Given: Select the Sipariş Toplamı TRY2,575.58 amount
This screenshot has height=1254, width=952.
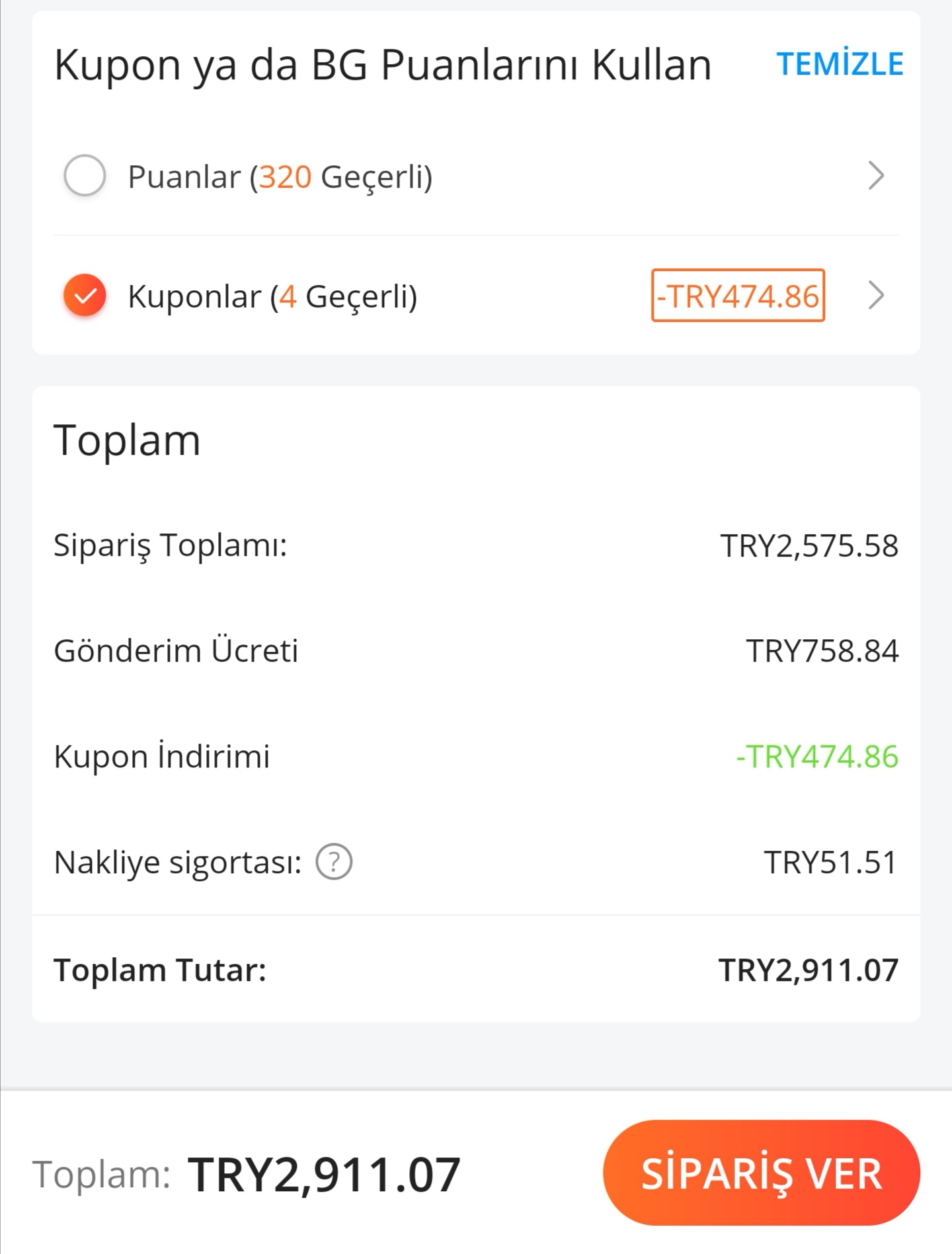Looking at the screenshot, I should point(809,546).
